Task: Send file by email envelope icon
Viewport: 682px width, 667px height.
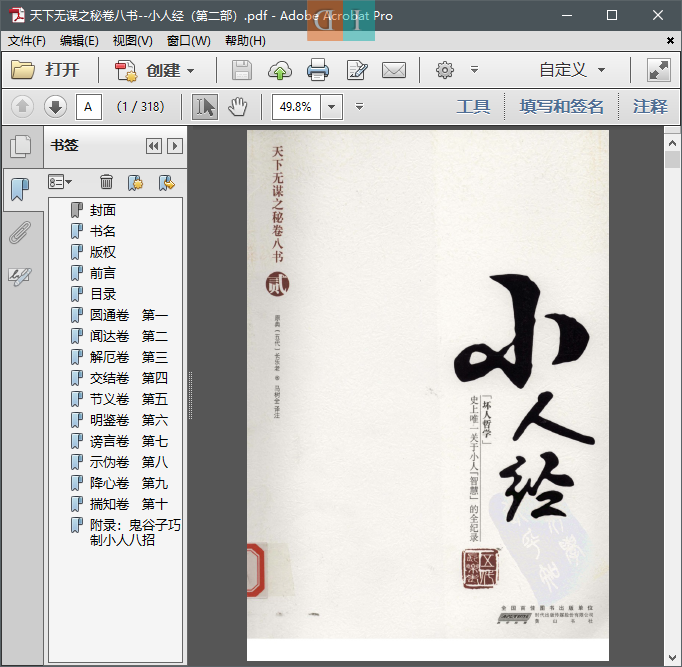Action: tap(394, 70)
